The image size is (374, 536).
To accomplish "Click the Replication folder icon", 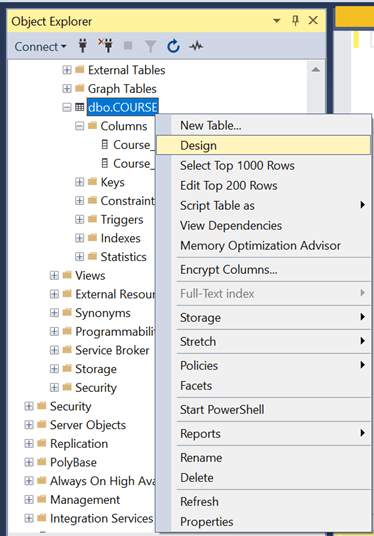I will [42, 443].
